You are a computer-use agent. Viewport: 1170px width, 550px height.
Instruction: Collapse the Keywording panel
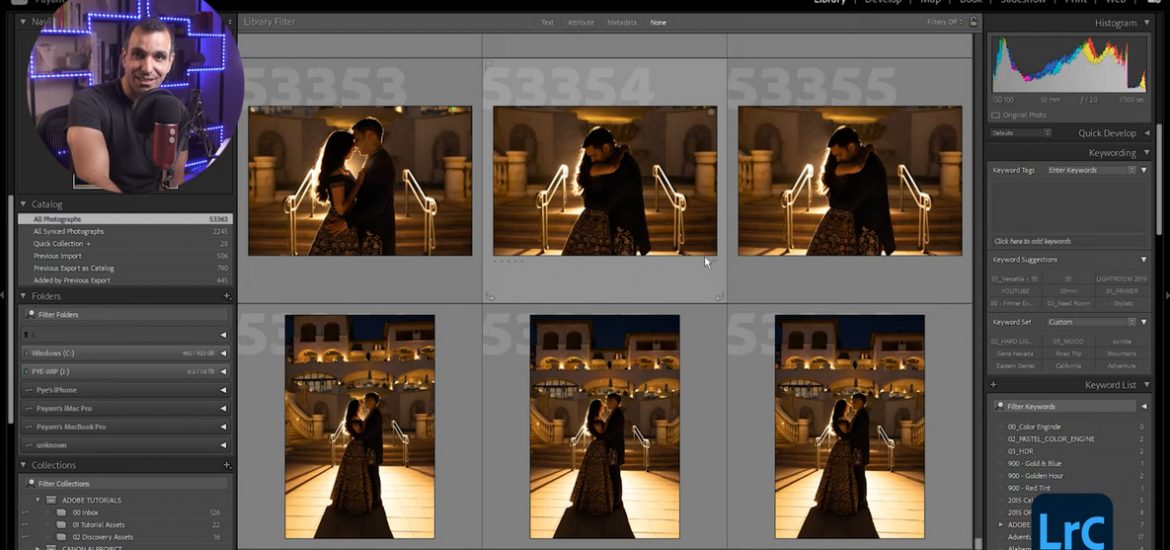point(1147,152)
